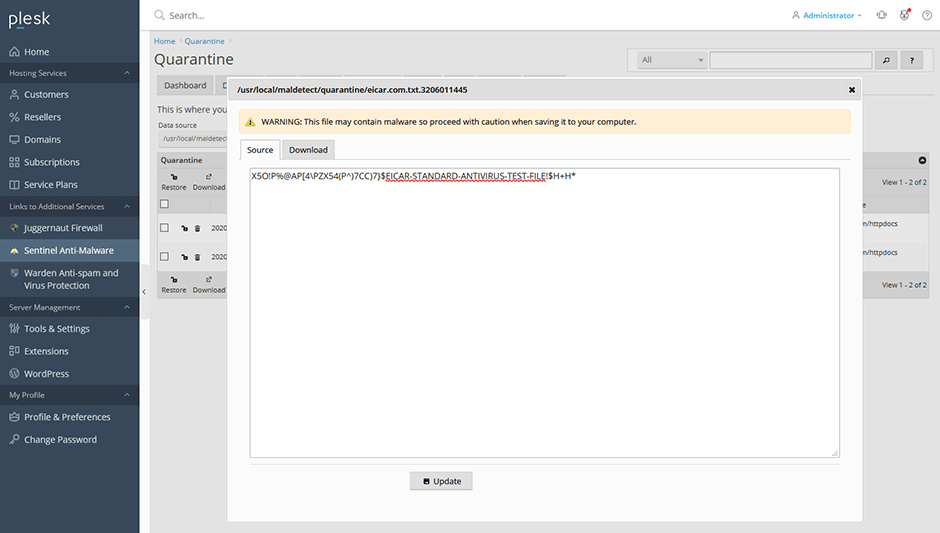Screen dimensions: 940x533
Task: Select Sentinel Anti-Malware
Action: click(x=68, y=251)
